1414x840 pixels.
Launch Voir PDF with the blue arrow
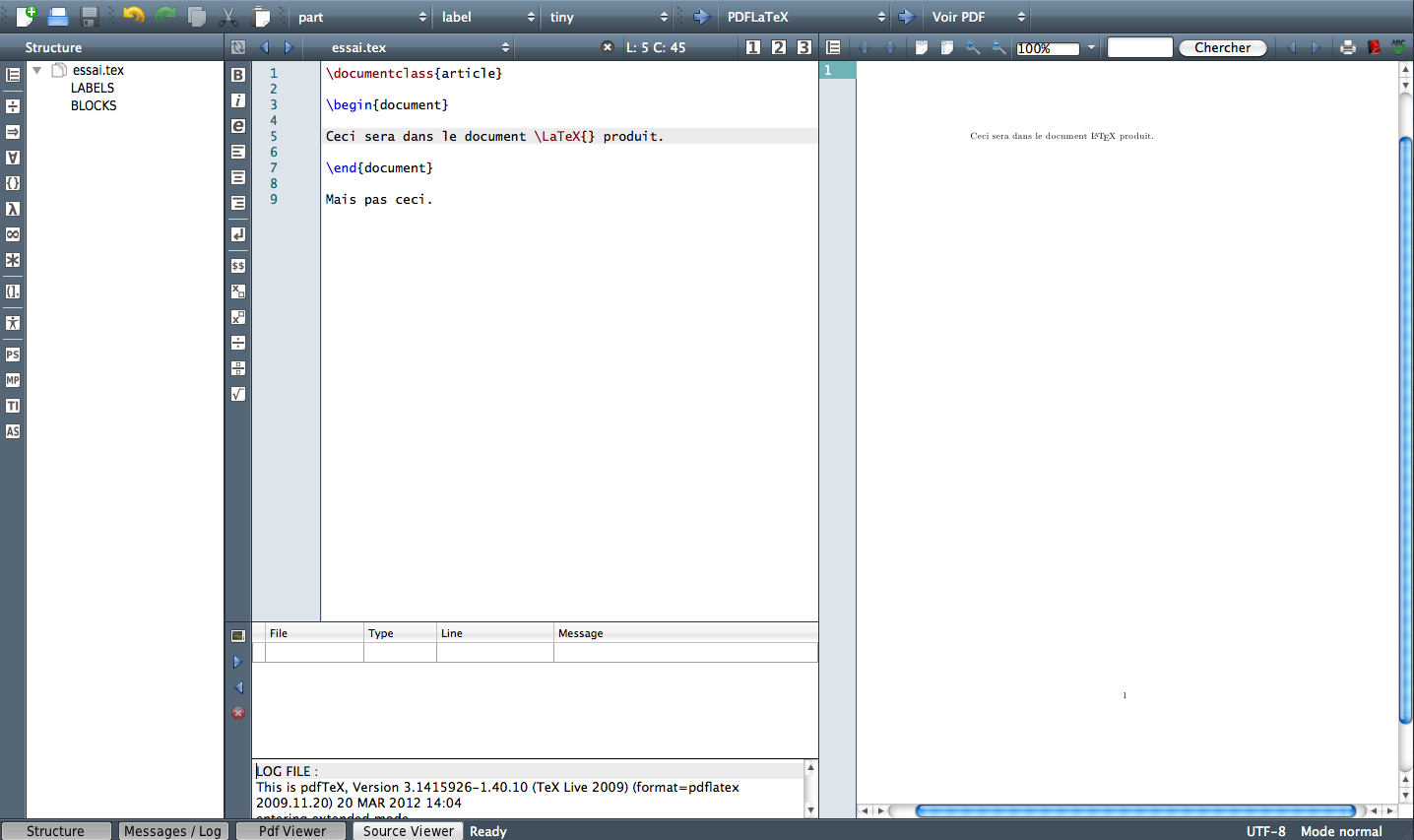point(907,17)
